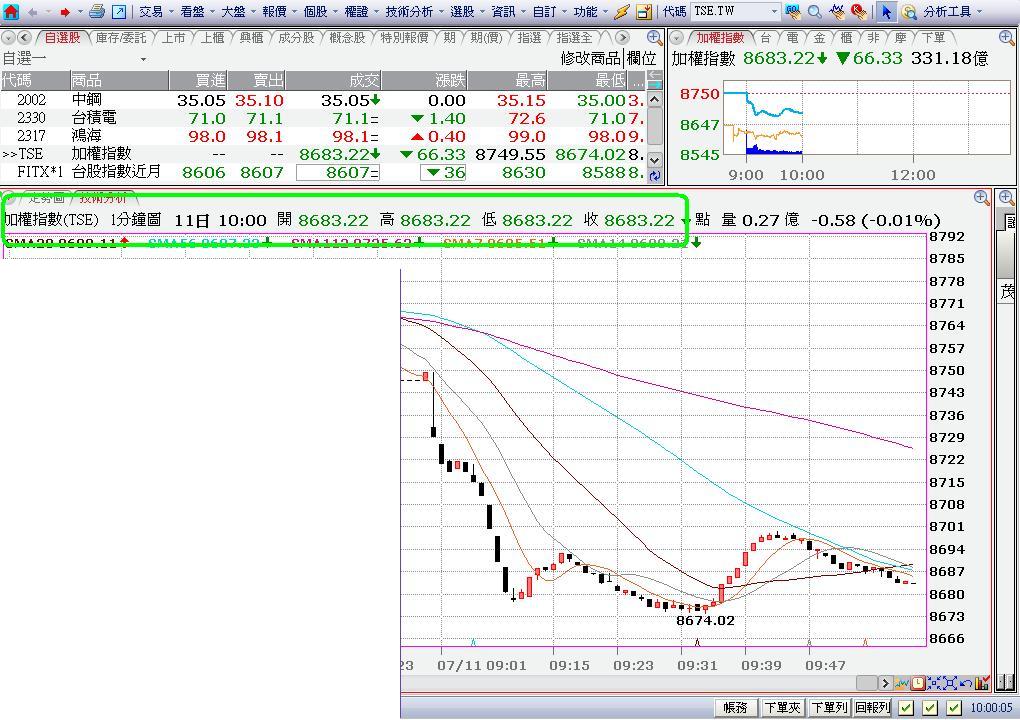Image resolution: width=1020 pixels, height=720 pixels.
Task: Open the back button history arrow
Action: (48, 12)
